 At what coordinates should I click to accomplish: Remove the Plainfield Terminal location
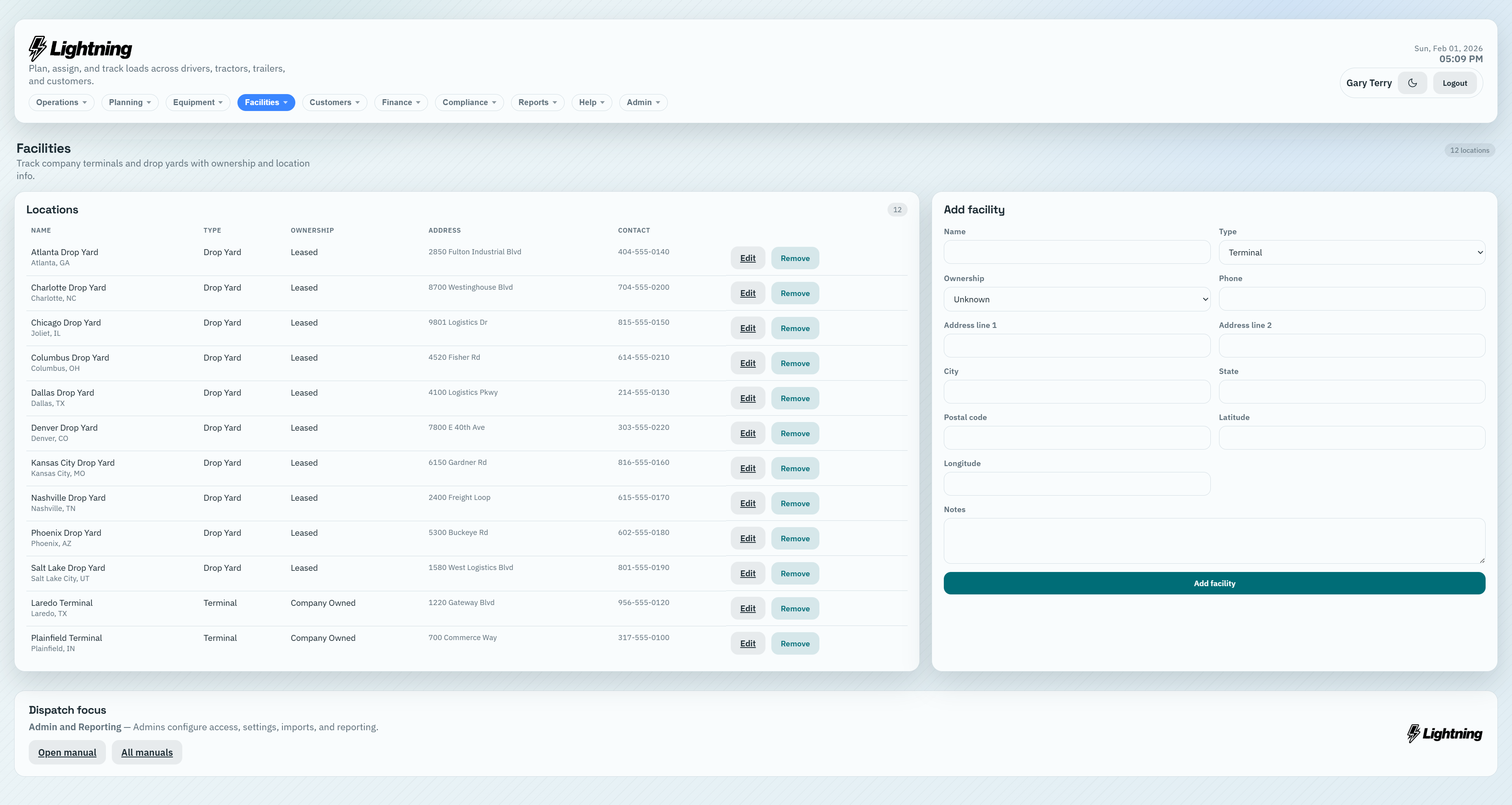795,644
